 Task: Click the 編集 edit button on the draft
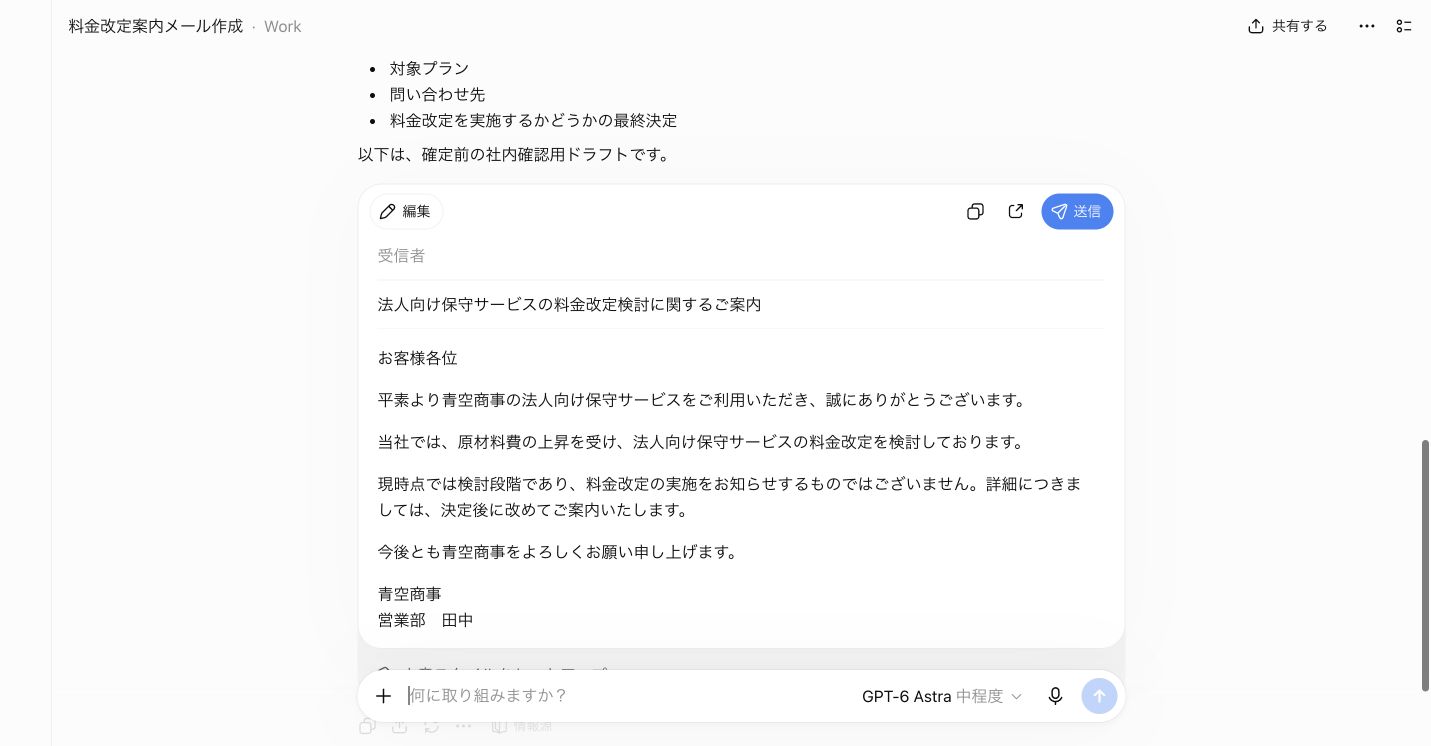pos(406,211)
